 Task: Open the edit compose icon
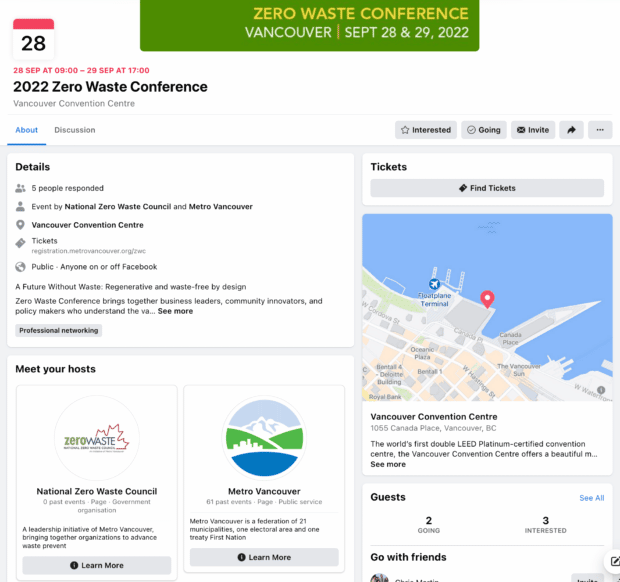click(614, 561)
